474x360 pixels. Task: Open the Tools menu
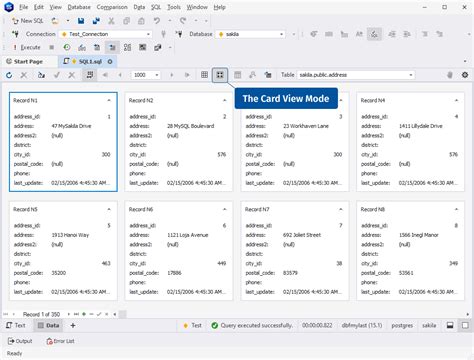[x=174, y=7]
